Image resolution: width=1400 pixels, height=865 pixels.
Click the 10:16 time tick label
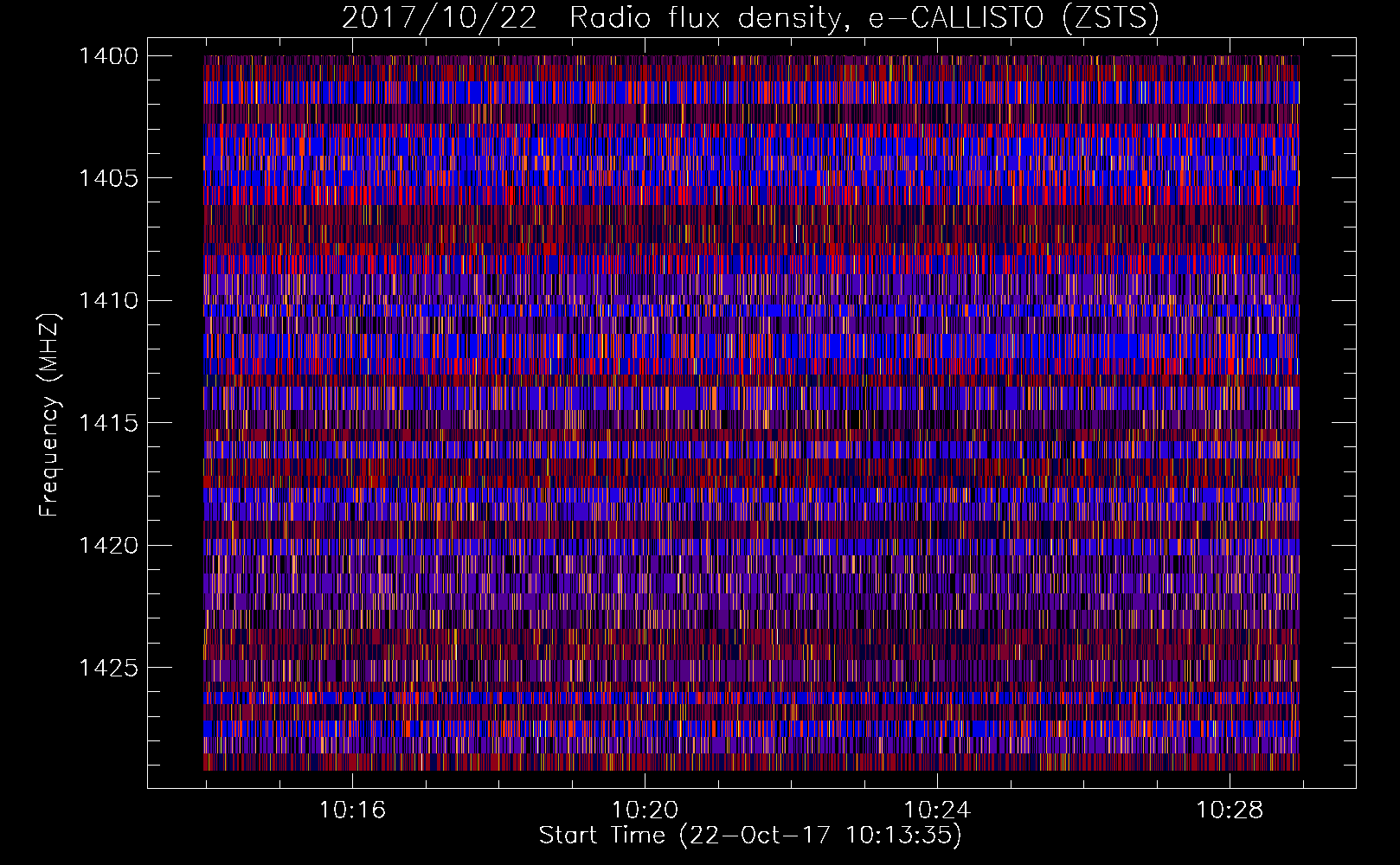tap(352, 811)
